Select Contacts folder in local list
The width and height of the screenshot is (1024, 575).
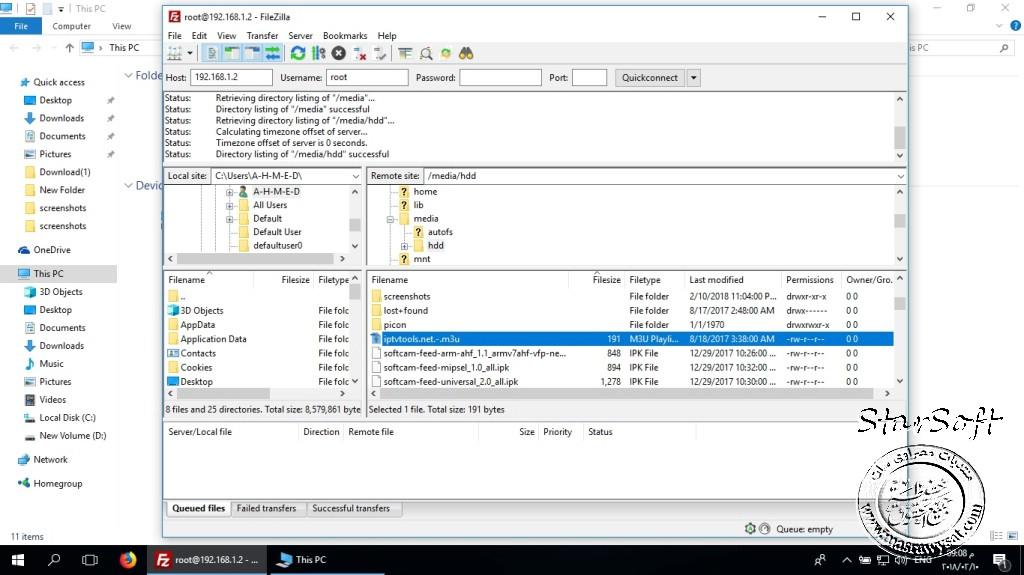tap(198, 353)
